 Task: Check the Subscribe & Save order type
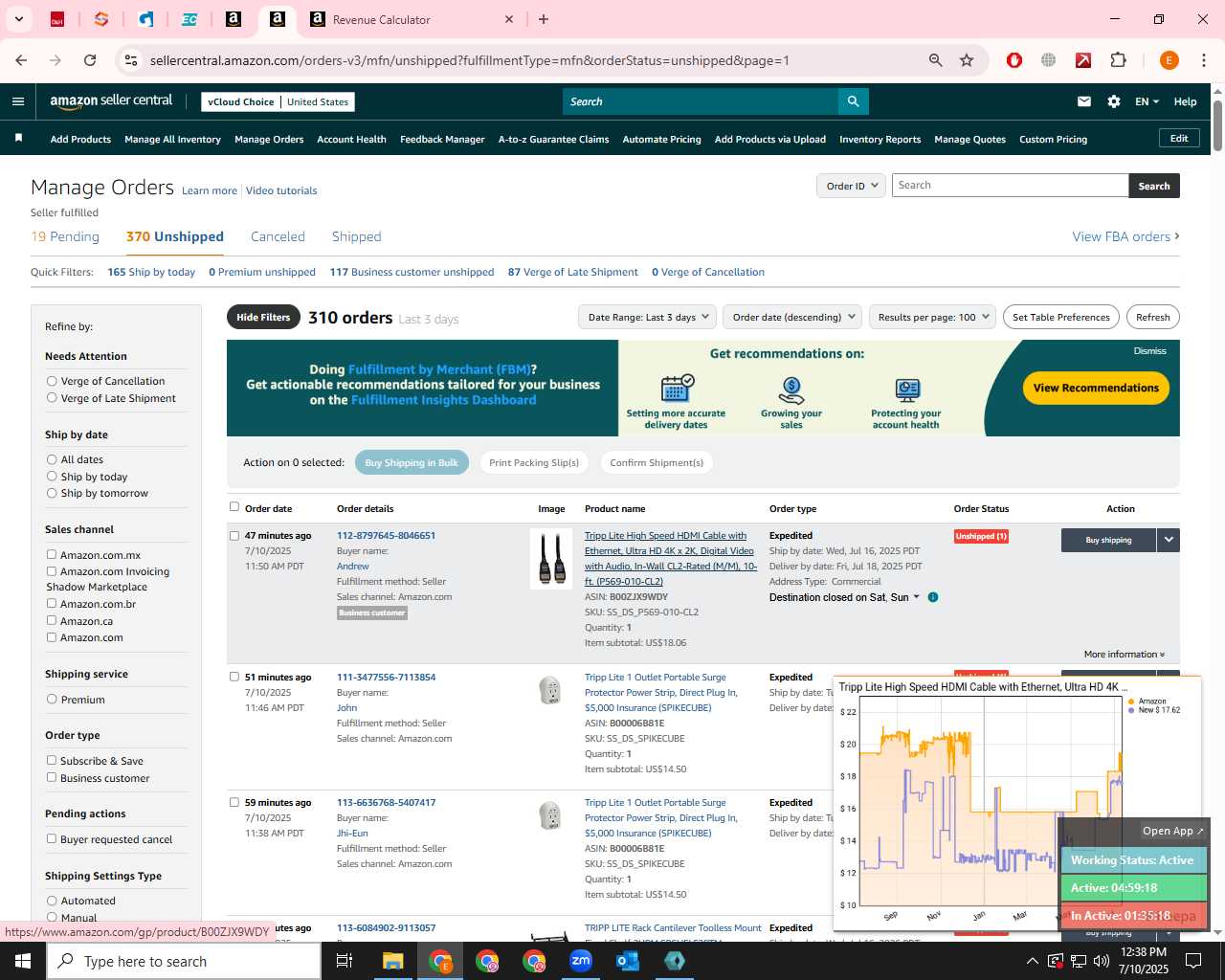click(52, 761)
